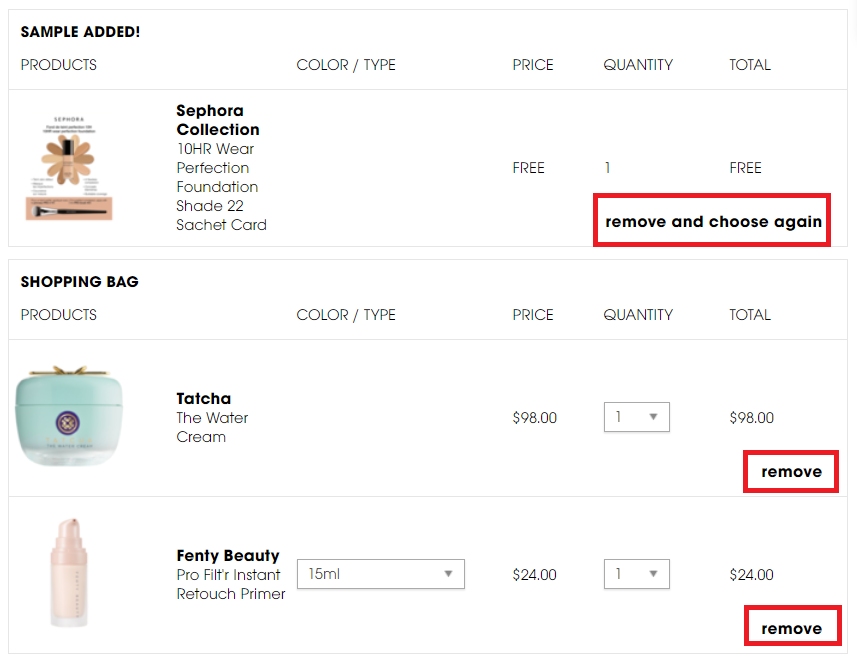Click the Fenty primer bottle image

pyautogui.click(x=70, y=574)
